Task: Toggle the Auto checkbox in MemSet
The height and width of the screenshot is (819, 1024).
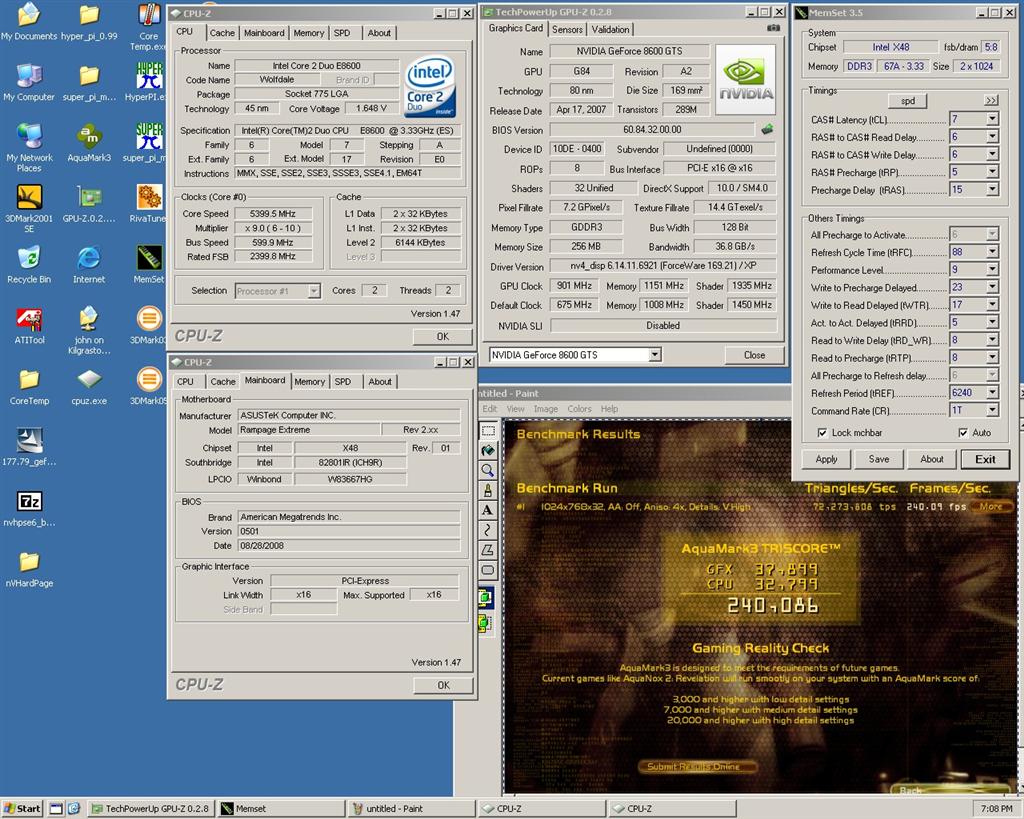Action: (963, 432)
